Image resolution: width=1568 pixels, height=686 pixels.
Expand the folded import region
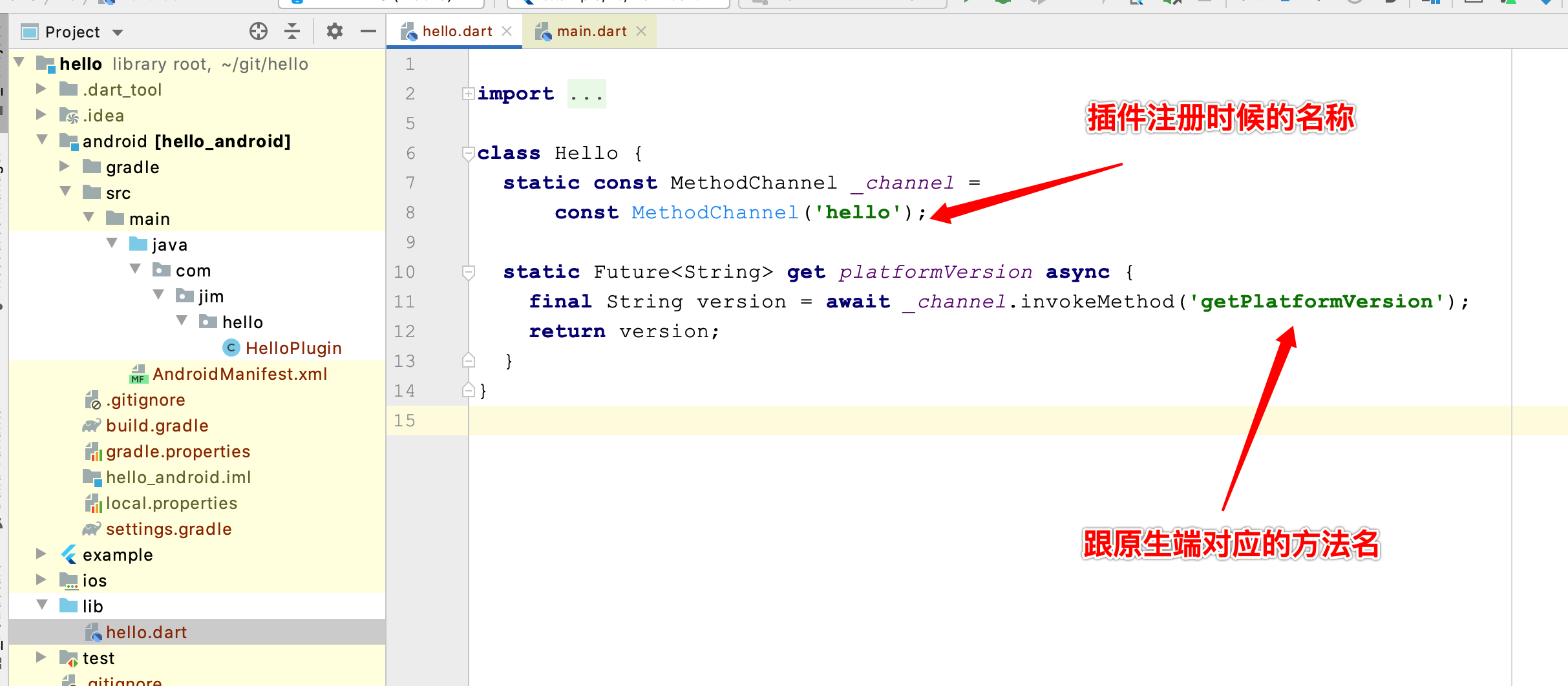tap(469, 94)
